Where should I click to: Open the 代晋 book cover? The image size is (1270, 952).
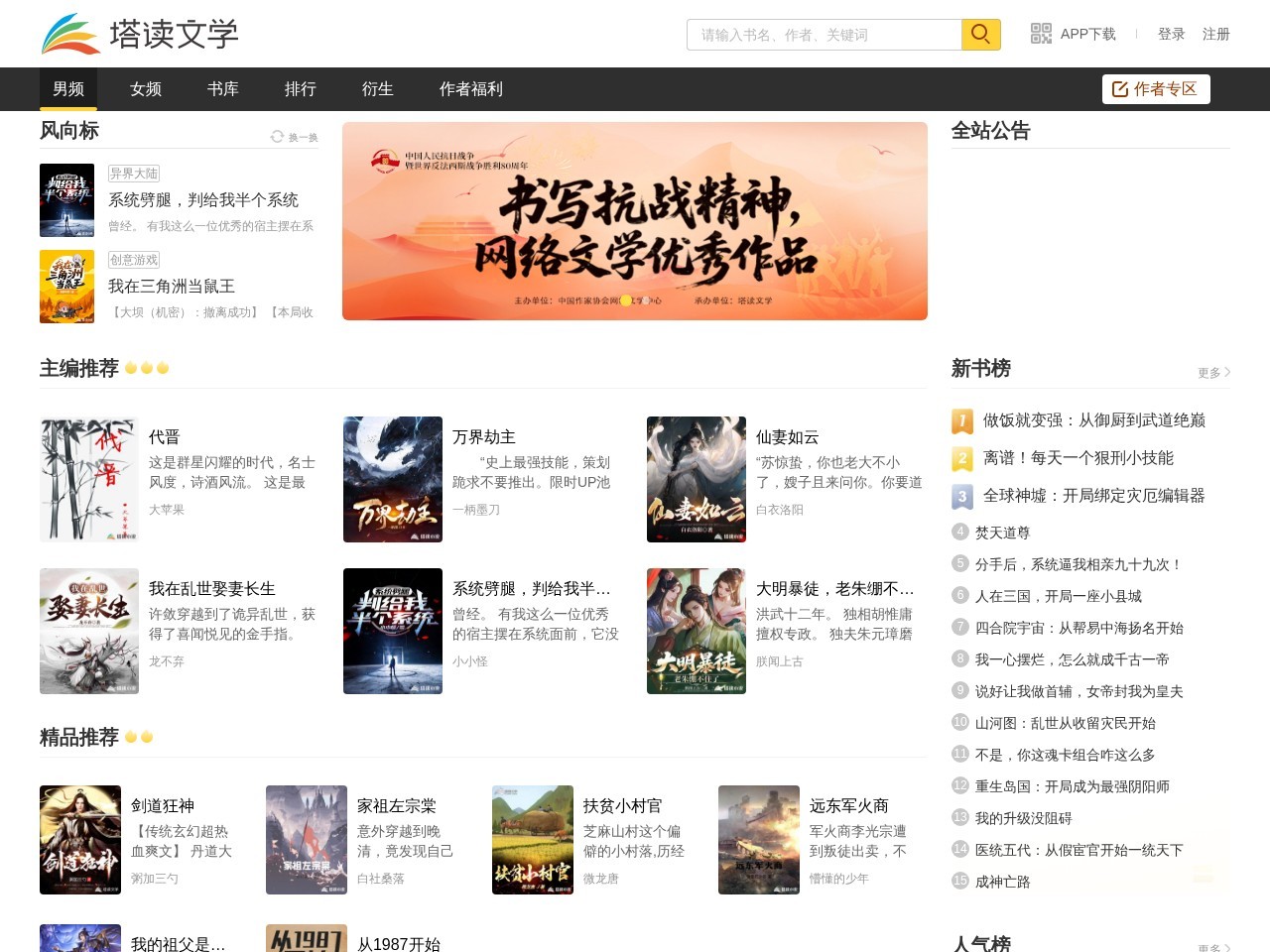coord(89,479)
